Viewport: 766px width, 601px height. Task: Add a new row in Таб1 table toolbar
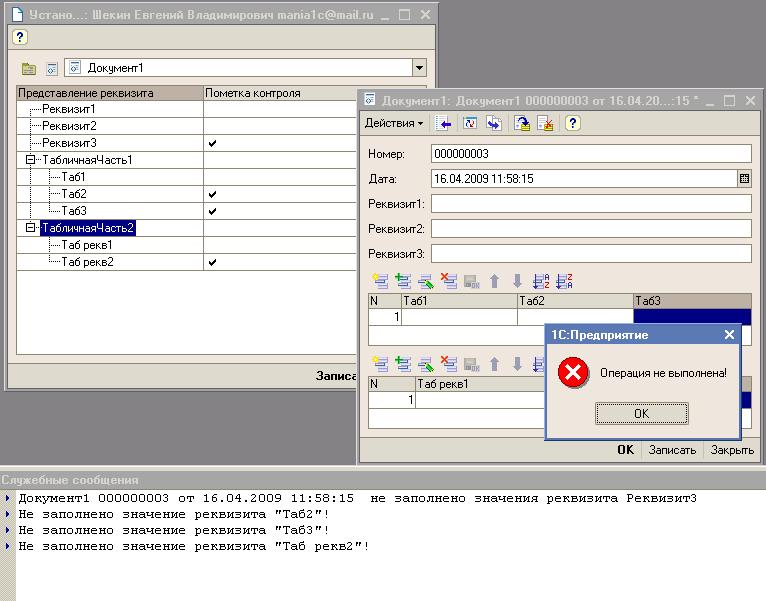pos(380,281)
